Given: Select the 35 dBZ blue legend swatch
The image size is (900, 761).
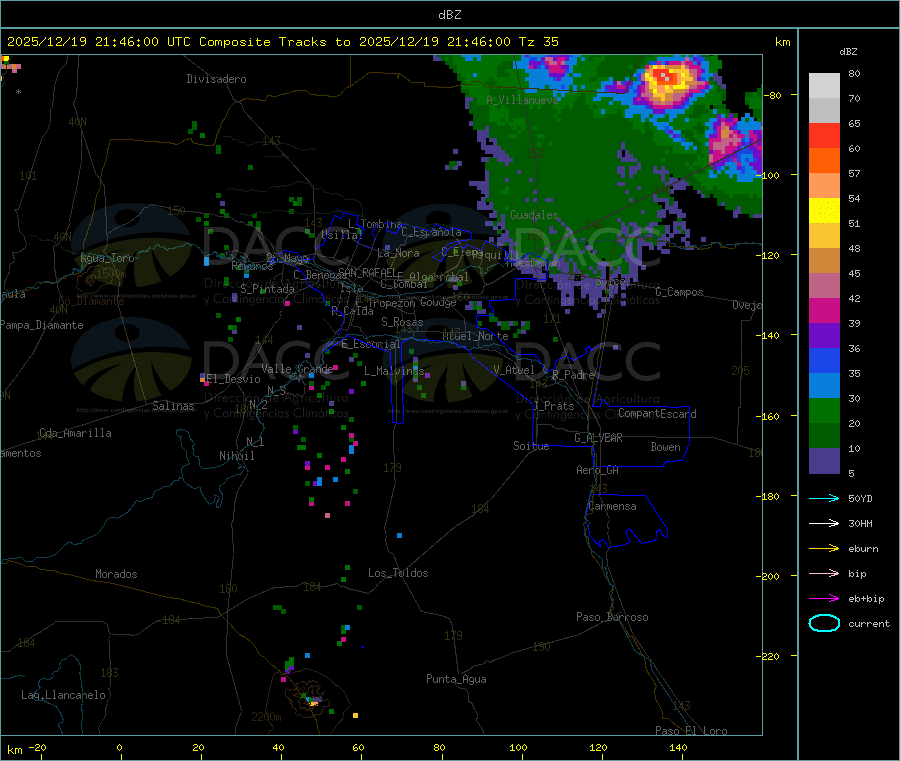Looking at the screenshot, I should tap(824, 360).
